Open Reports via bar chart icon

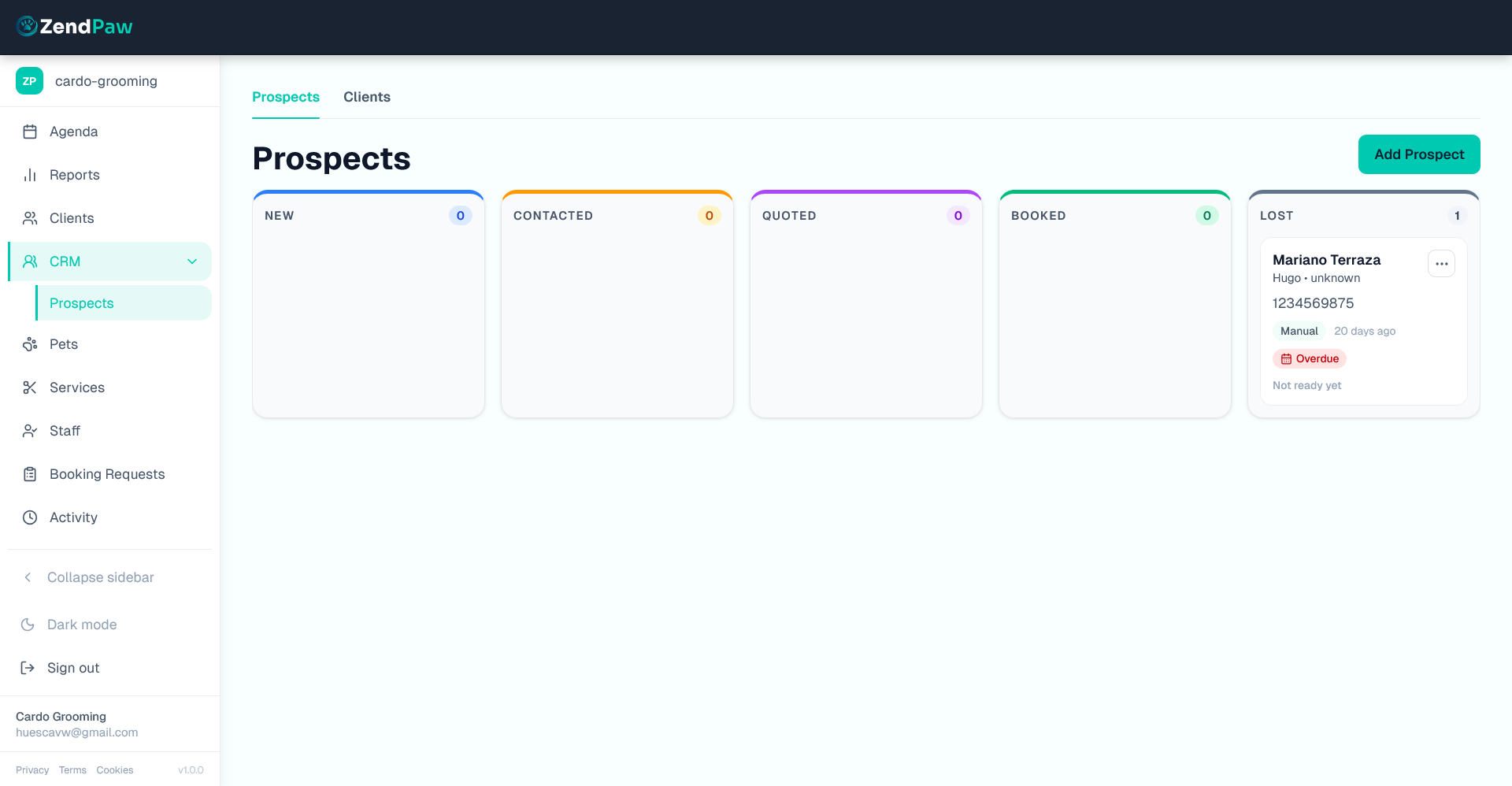coord(30,175)
